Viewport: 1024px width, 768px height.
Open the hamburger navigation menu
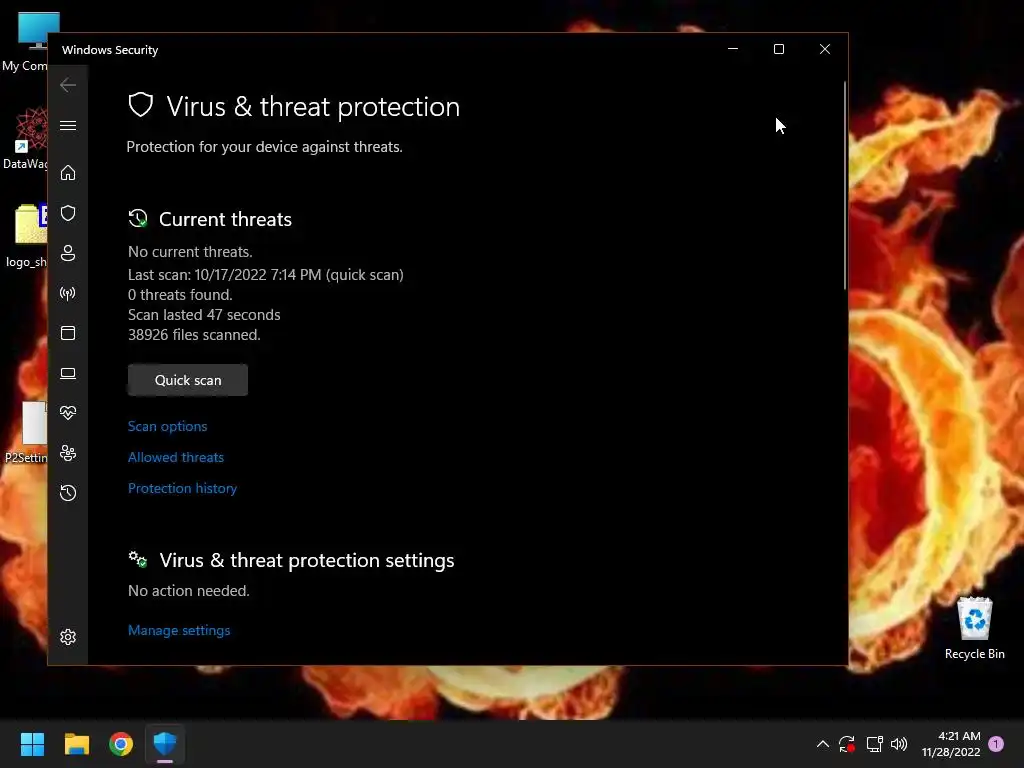click(68, 125)
